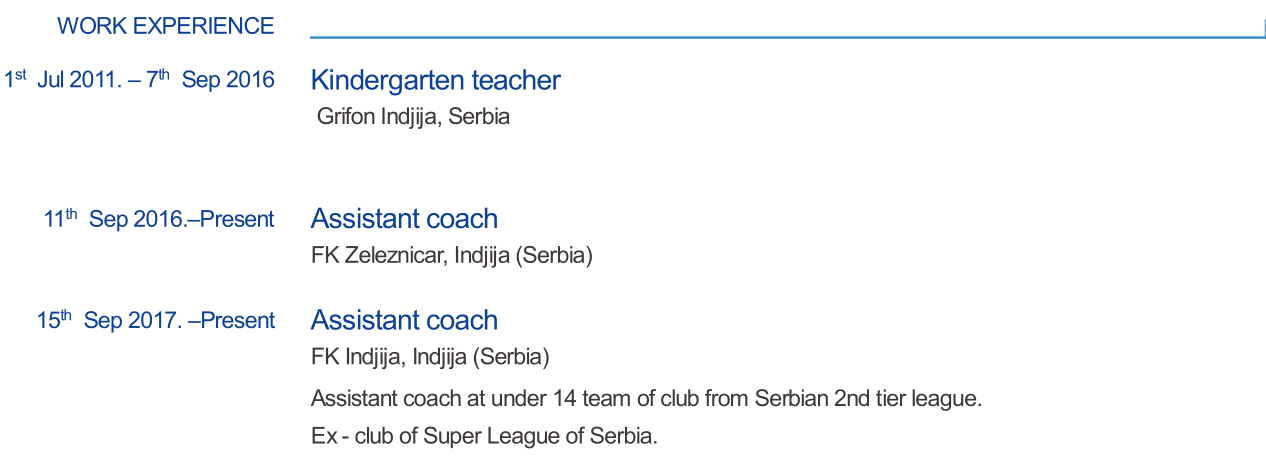
Task: Click the under 14 team description sentence
Action: click(x=646, y=399)
